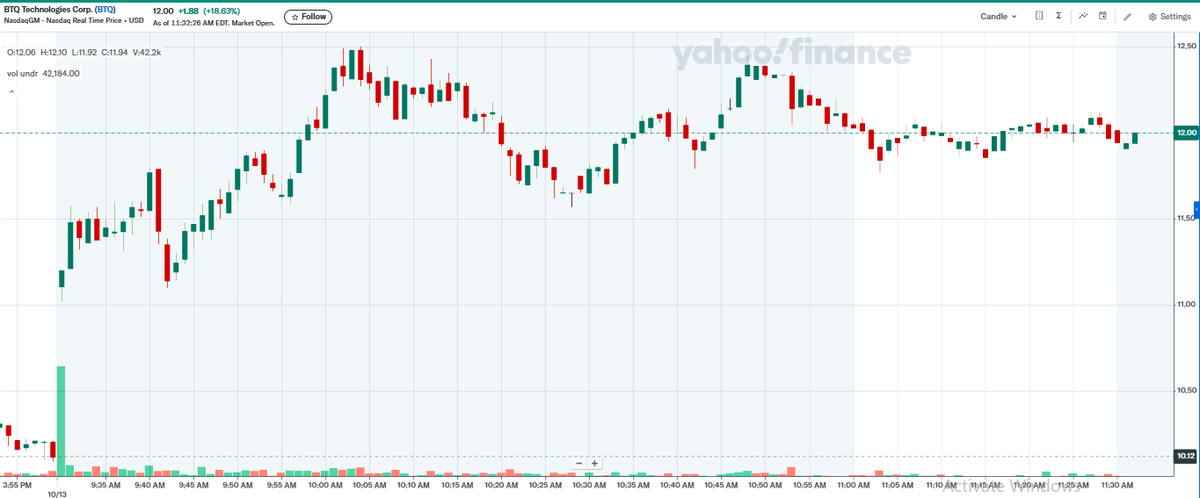Screen dimensions: 1200x498
Task: Open the Candle chart type dropdown
Action: point(998,16)
